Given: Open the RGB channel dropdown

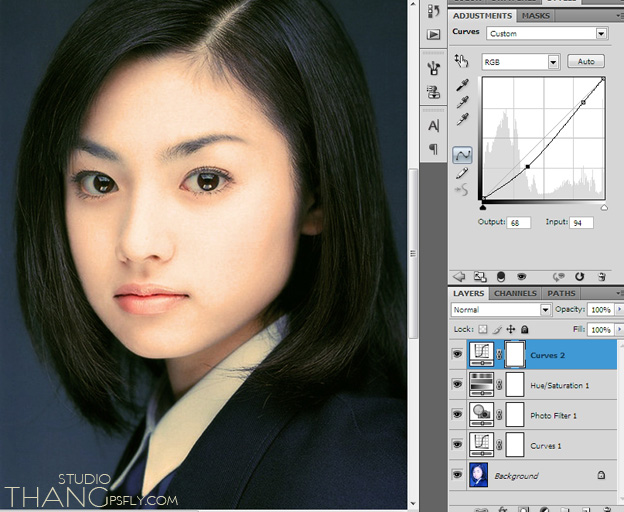Looking at the screenshot, I should (521, 62).
